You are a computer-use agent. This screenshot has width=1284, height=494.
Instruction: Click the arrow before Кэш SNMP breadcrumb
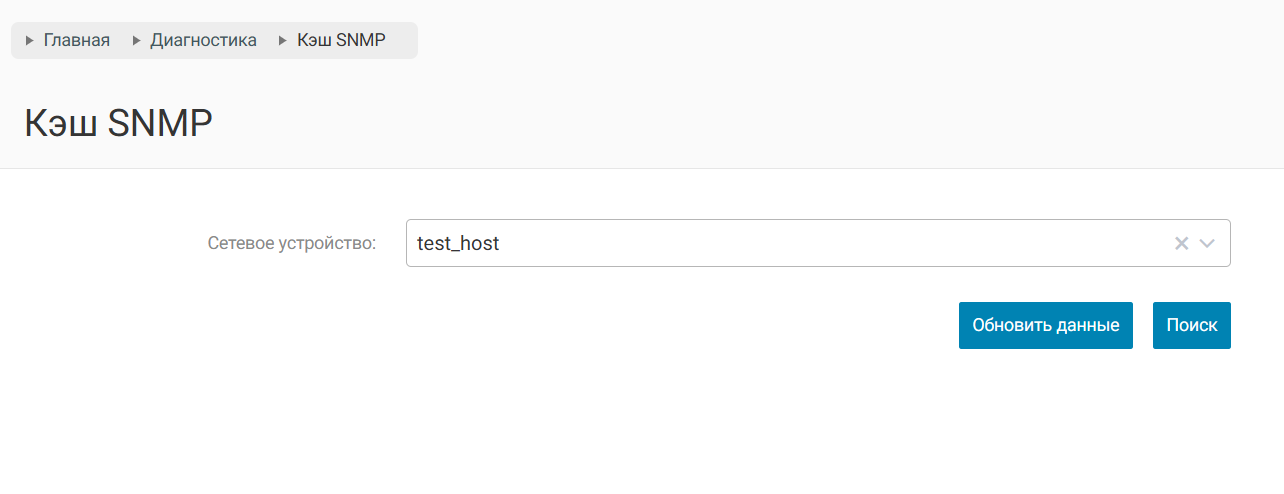(x=283, y=41)
